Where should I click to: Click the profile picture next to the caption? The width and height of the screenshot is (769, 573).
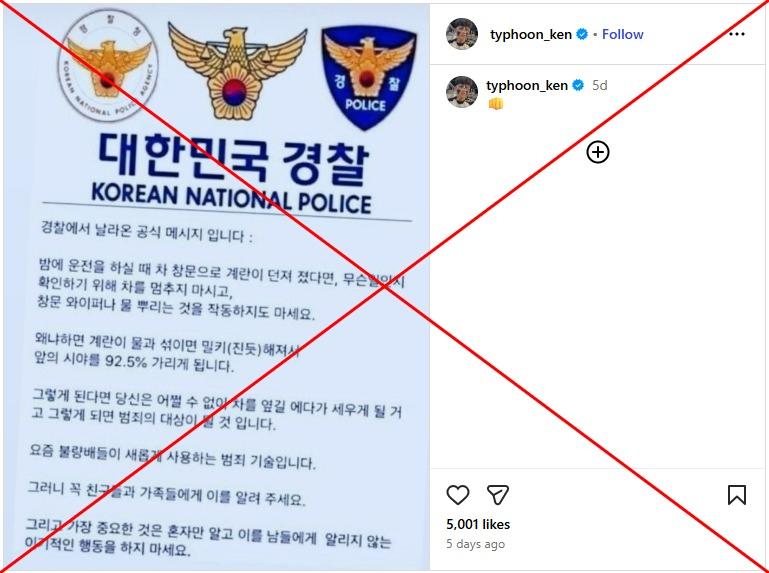tap(462, 92)
